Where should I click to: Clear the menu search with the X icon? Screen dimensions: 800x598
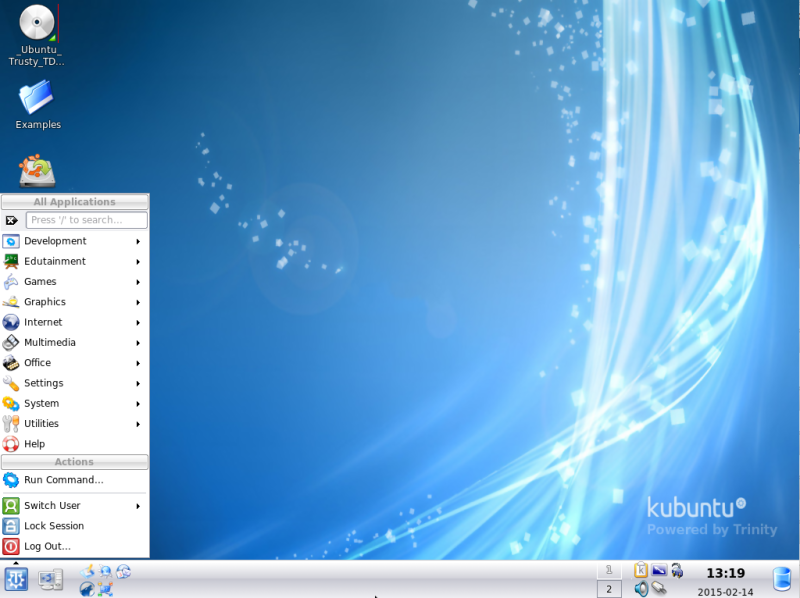[x=11, y=220]
